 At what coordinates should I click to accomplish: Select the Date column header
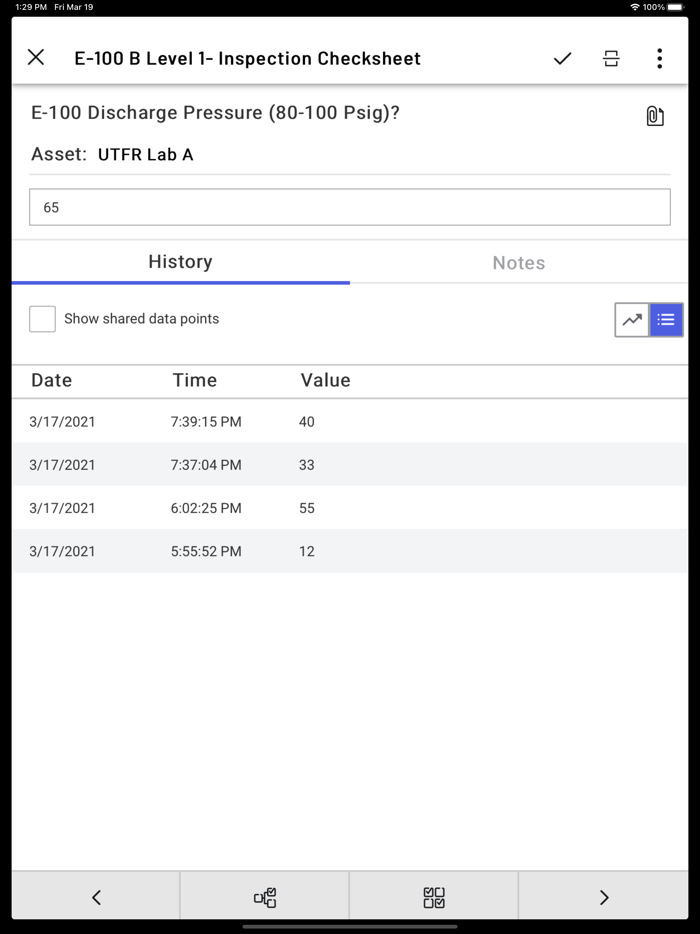click(x=52, y=380)
